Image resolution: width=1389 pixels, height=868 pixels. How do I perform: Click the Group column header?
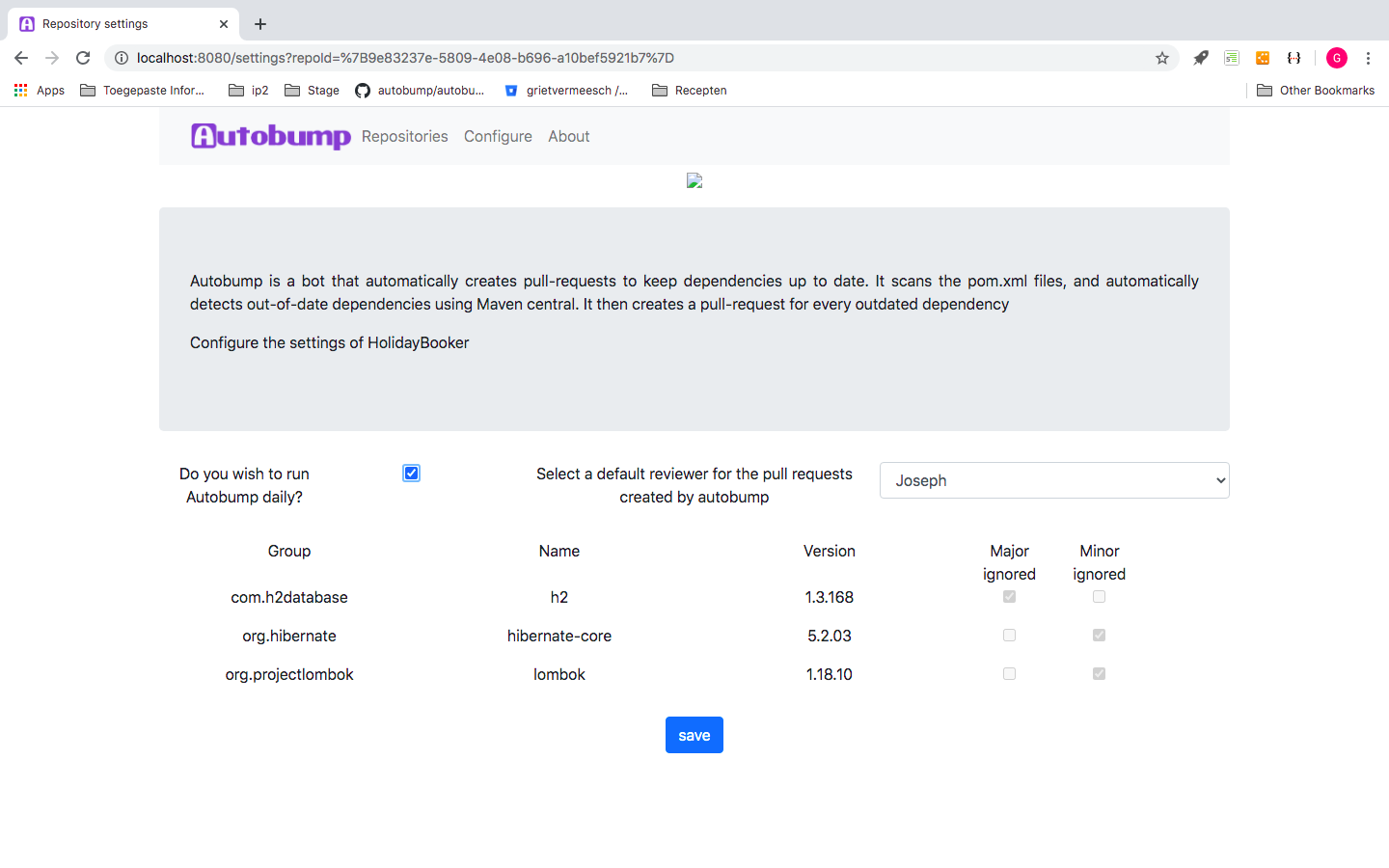point(289,551)
